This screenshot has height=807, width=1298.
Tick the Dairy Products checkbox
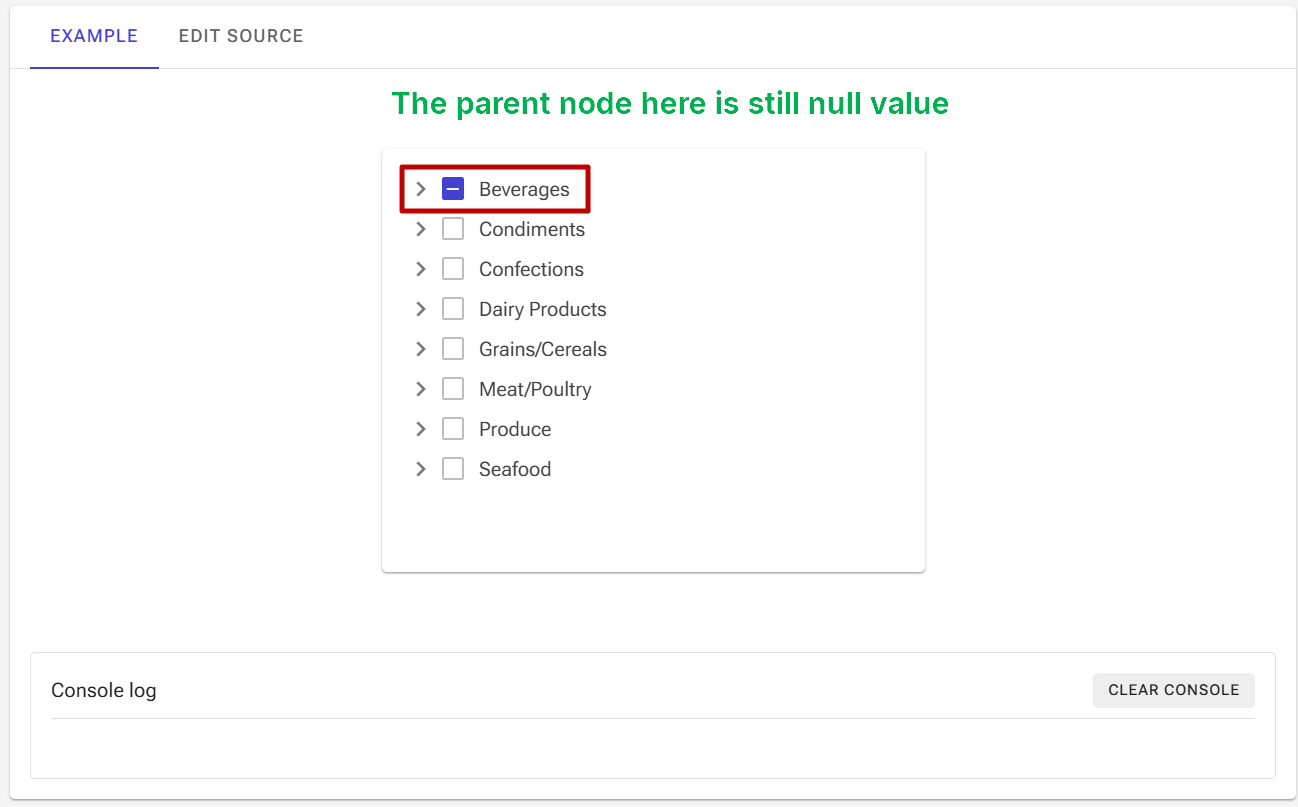point(453,308)
